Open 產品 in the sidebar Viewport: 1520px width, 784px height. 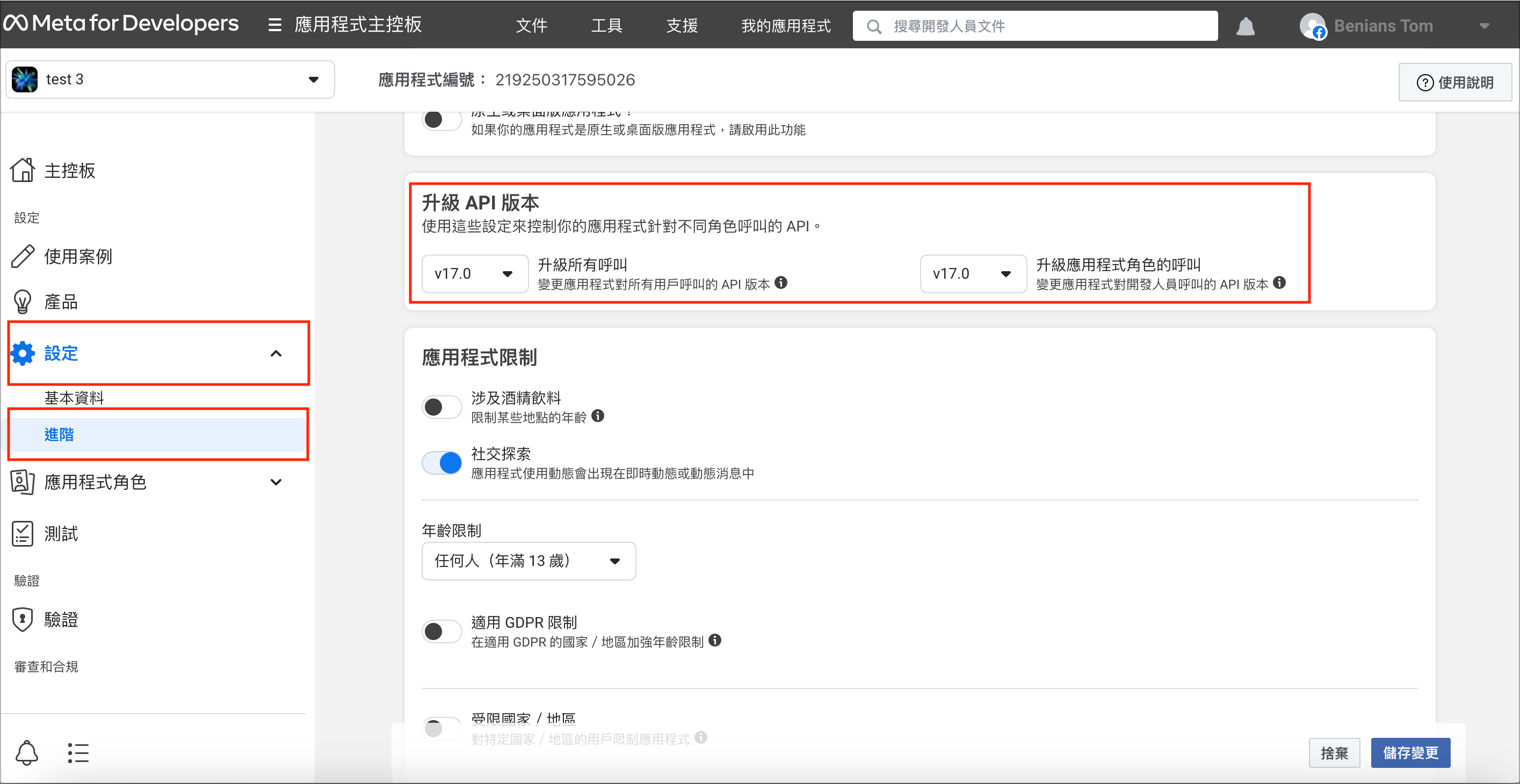(61, 302)
